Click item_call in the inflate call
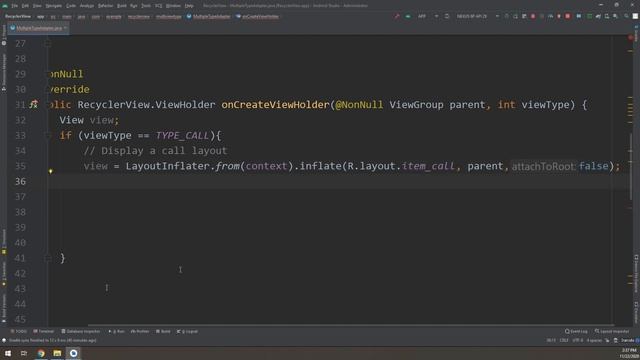640x360 pixels. [428, 166]
